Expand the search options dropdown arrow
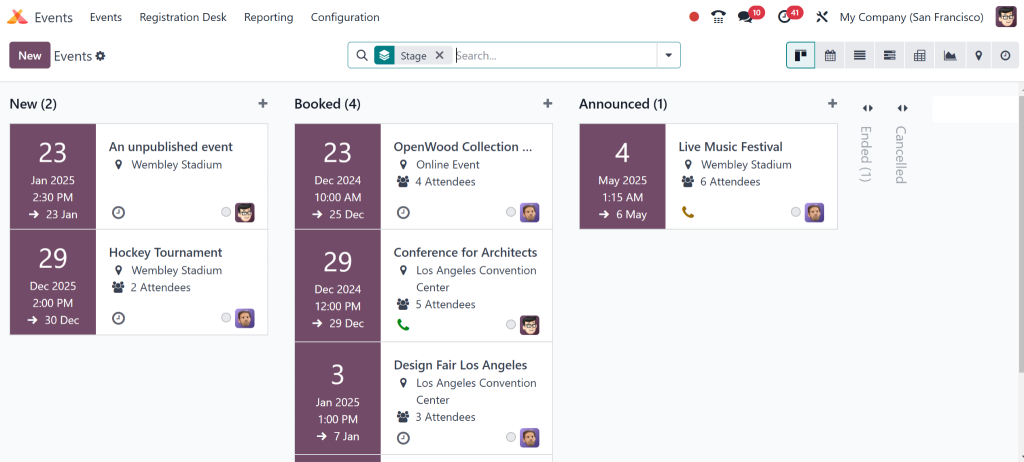This screenshot has width=1024, height=462. (669, 56)
